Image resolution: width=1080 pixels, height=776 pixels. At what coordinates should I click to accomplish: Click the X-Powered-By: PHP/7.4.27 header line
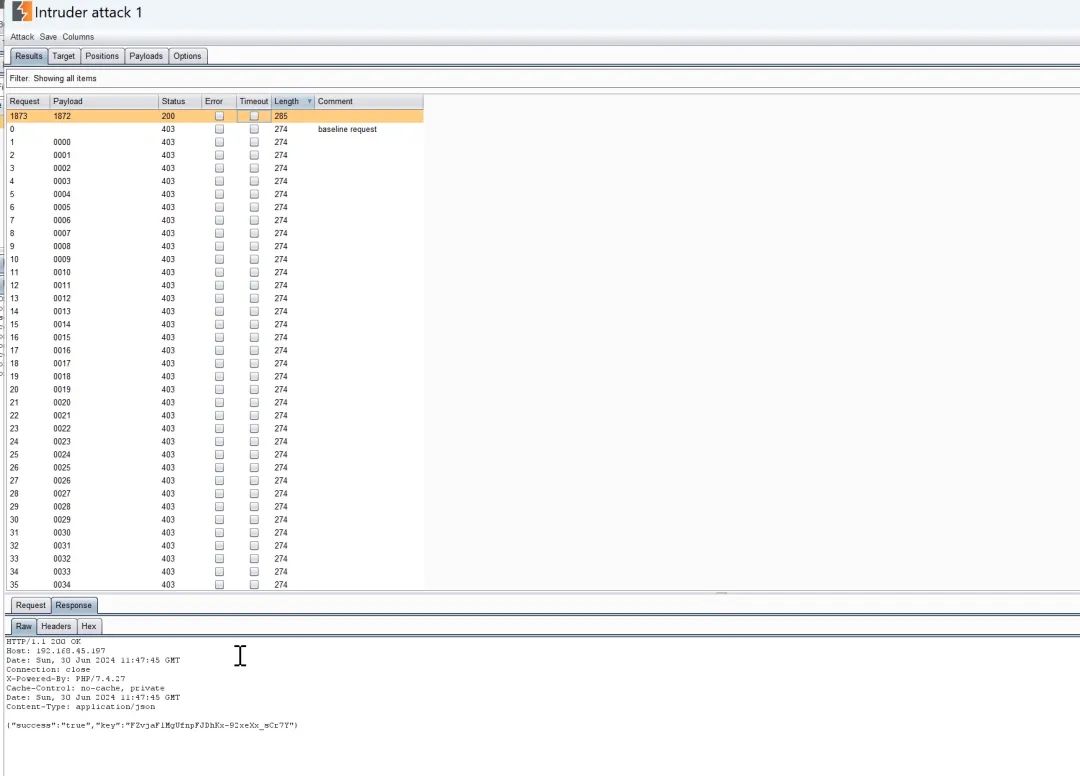click(x=65, y=679)
